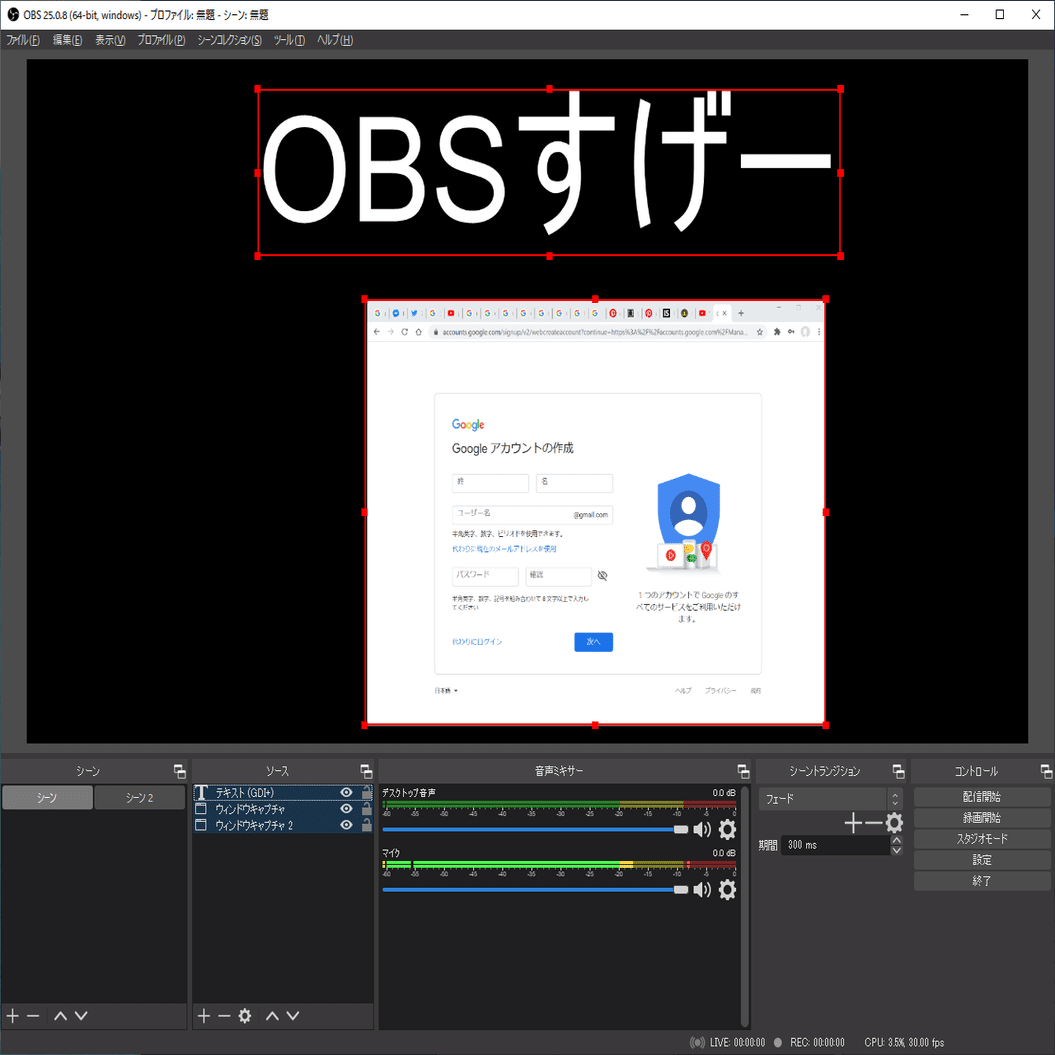1055x1055 pixels.
Task: Remove selected source in ソース panel
Action: click(224, 1015)
